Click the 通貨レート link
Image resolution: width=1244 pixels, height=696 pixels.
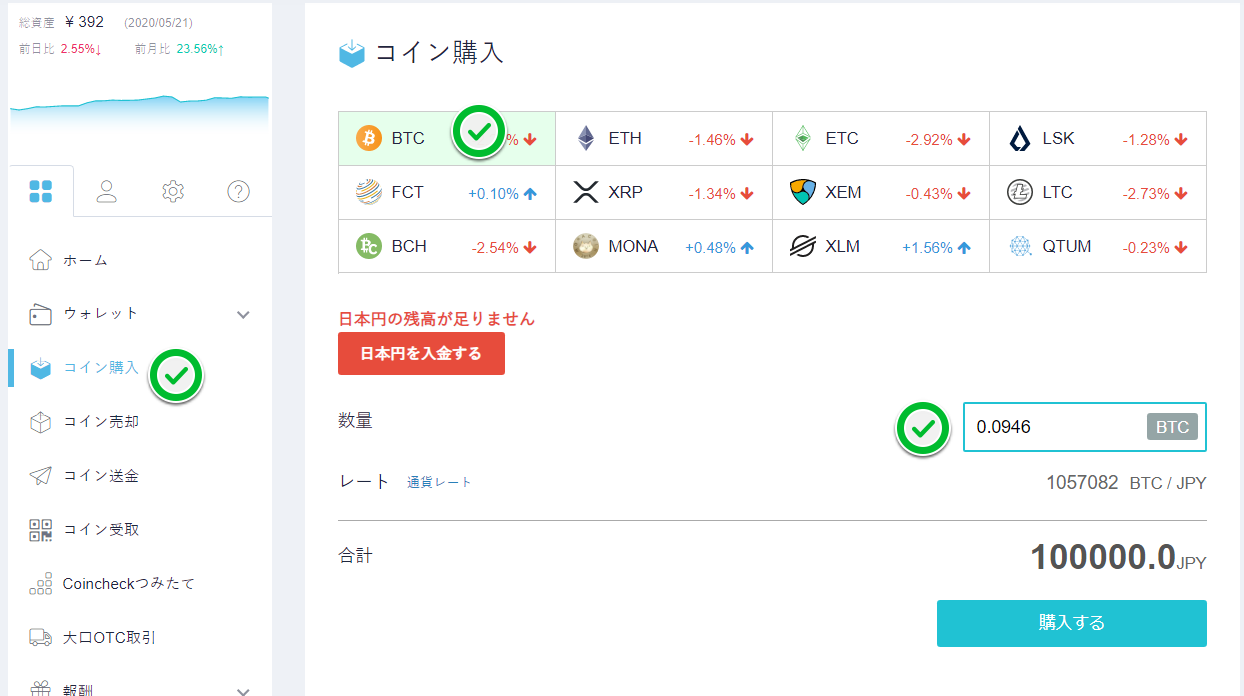[439, 481]
